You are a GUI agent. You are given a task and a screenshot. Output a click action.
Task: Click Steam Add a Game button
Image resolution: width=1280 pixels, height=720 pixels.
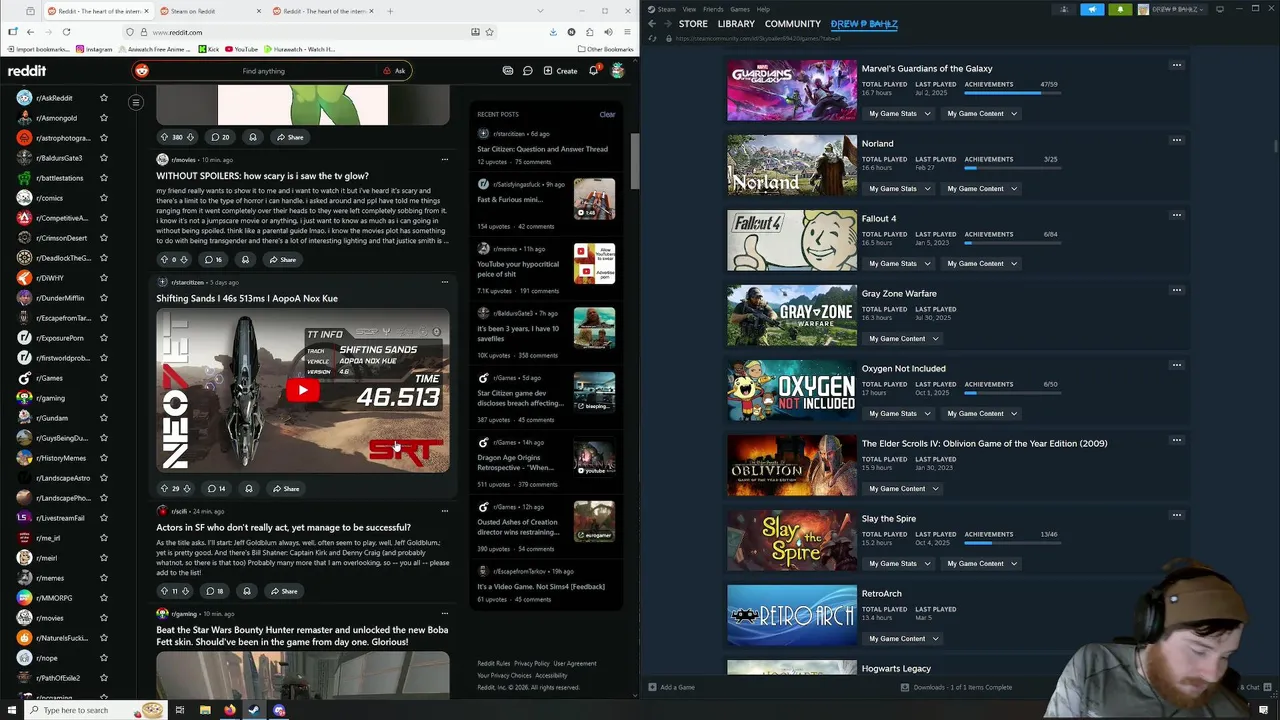coord(671,687)
